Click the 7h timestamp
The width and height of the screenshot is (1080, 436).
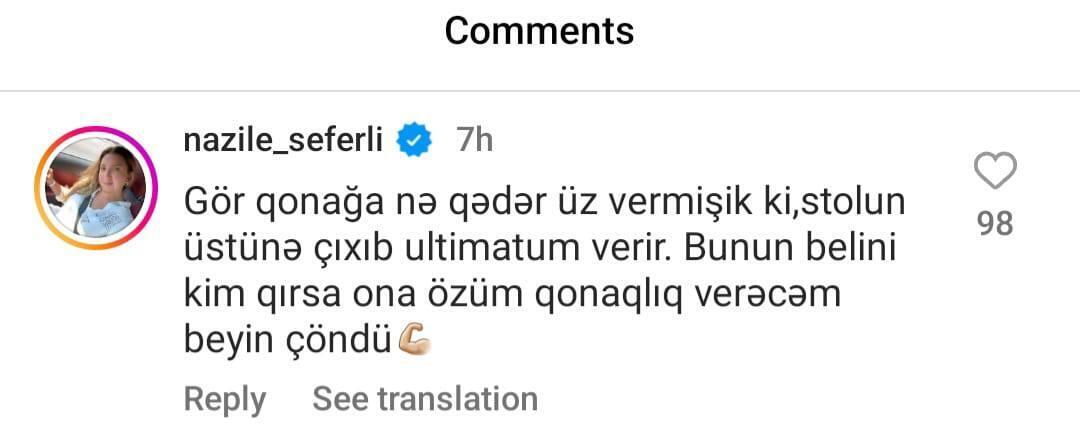pos(474,141)
